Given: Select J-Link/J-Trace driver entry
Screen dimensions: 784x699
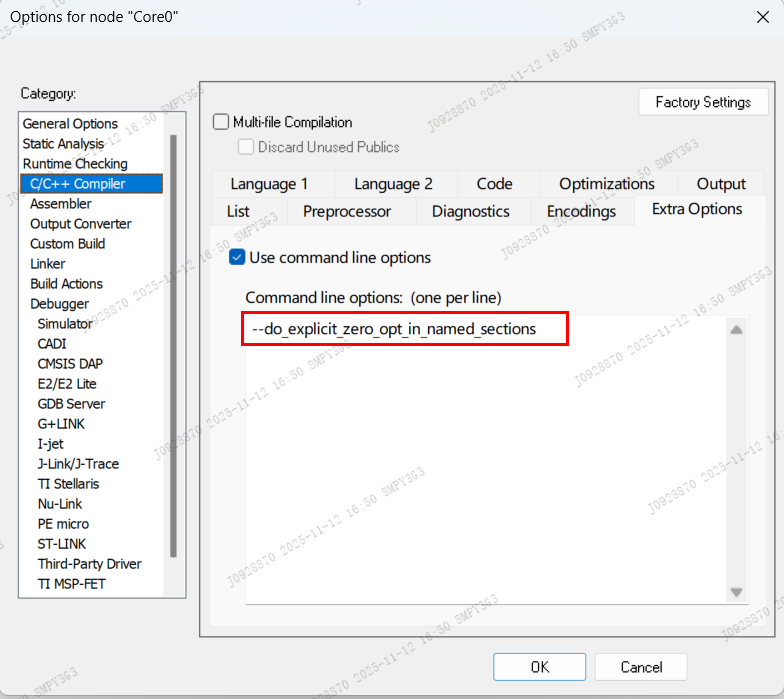Looking at the screenshot, I should pyautogui.click(x=78, y=464).
